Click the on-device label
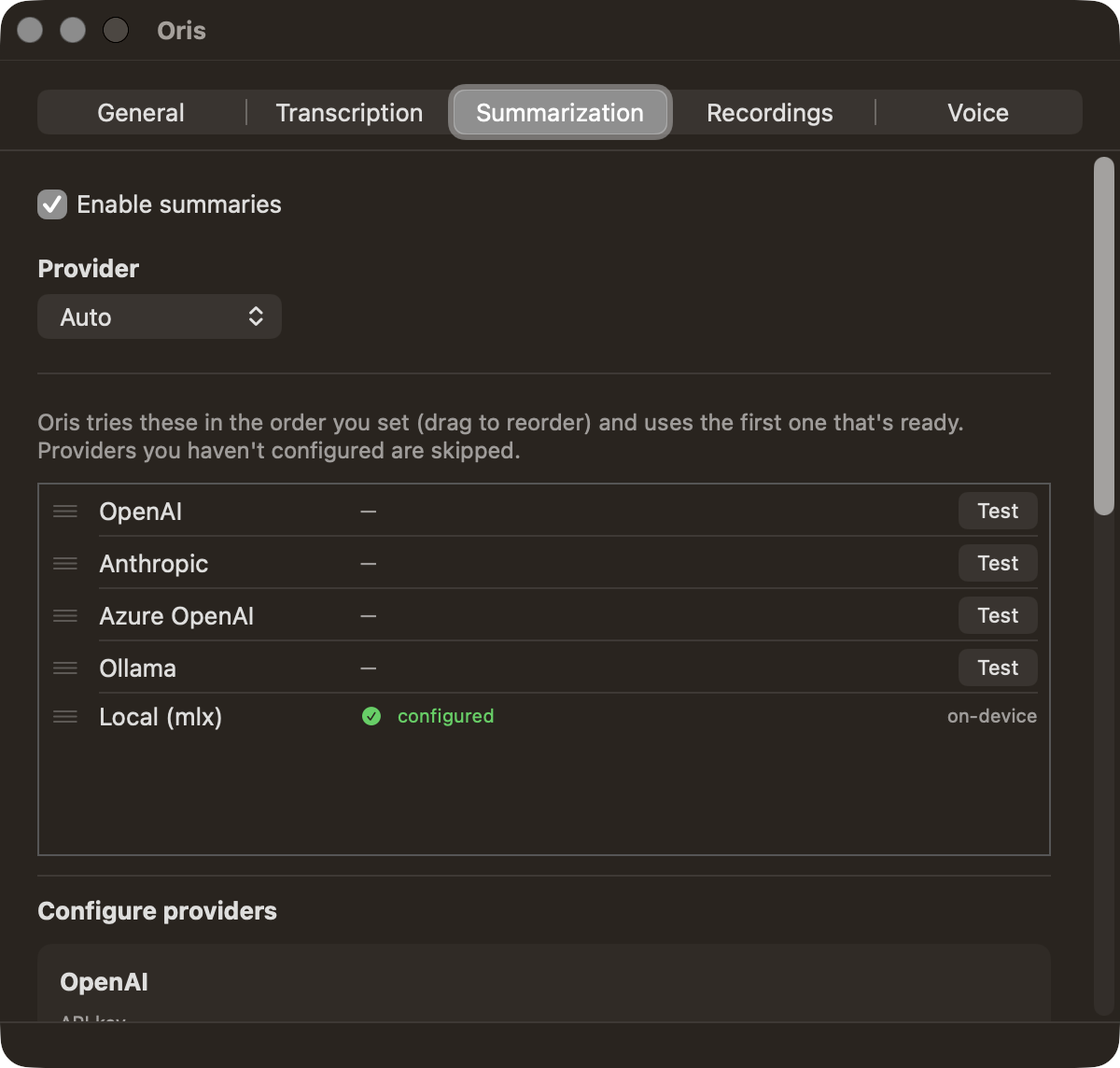The height and width of the screenshot is (1068, 1120). coord(992,716)
